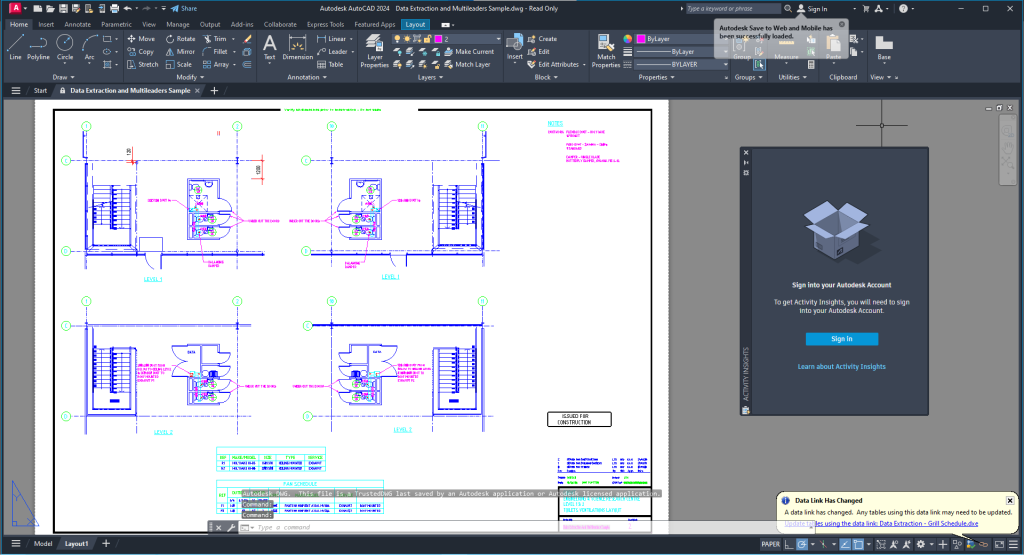
Task: Expand the Modify panel
Action: tap(190, 77)
